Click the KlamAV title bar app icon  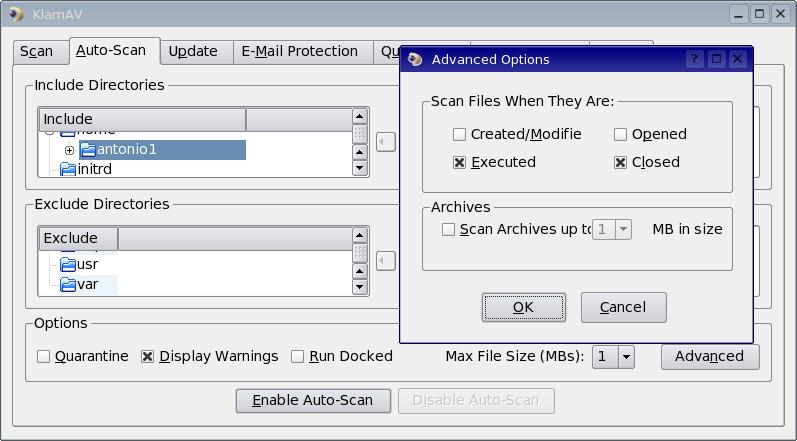(16, 14)
